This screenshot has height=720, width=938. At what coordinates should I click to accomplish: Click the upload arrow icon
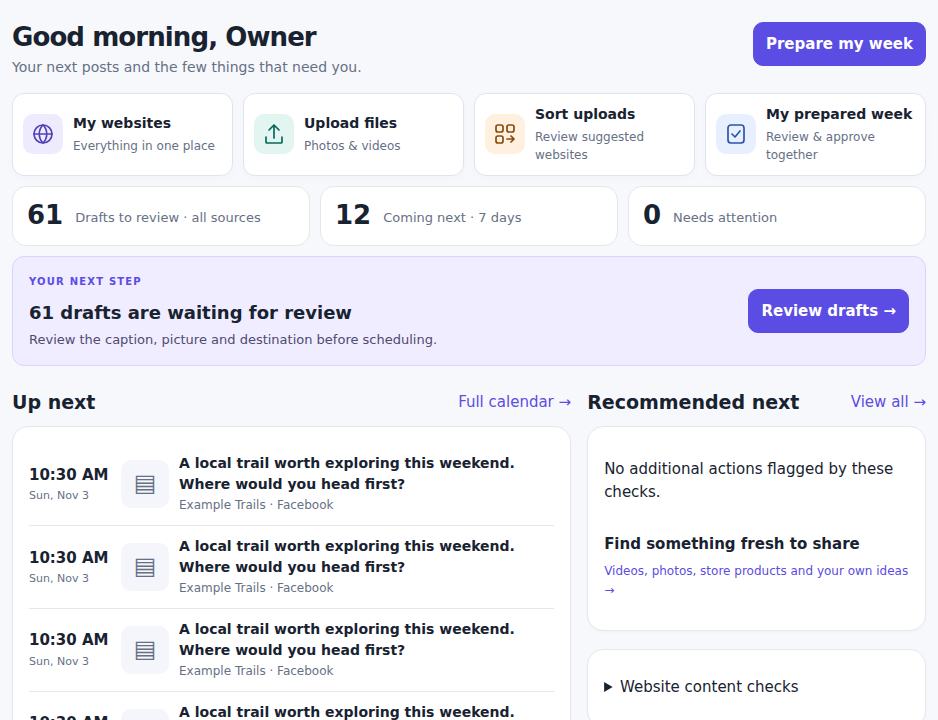pyautogui.click(x=274, y=134)
